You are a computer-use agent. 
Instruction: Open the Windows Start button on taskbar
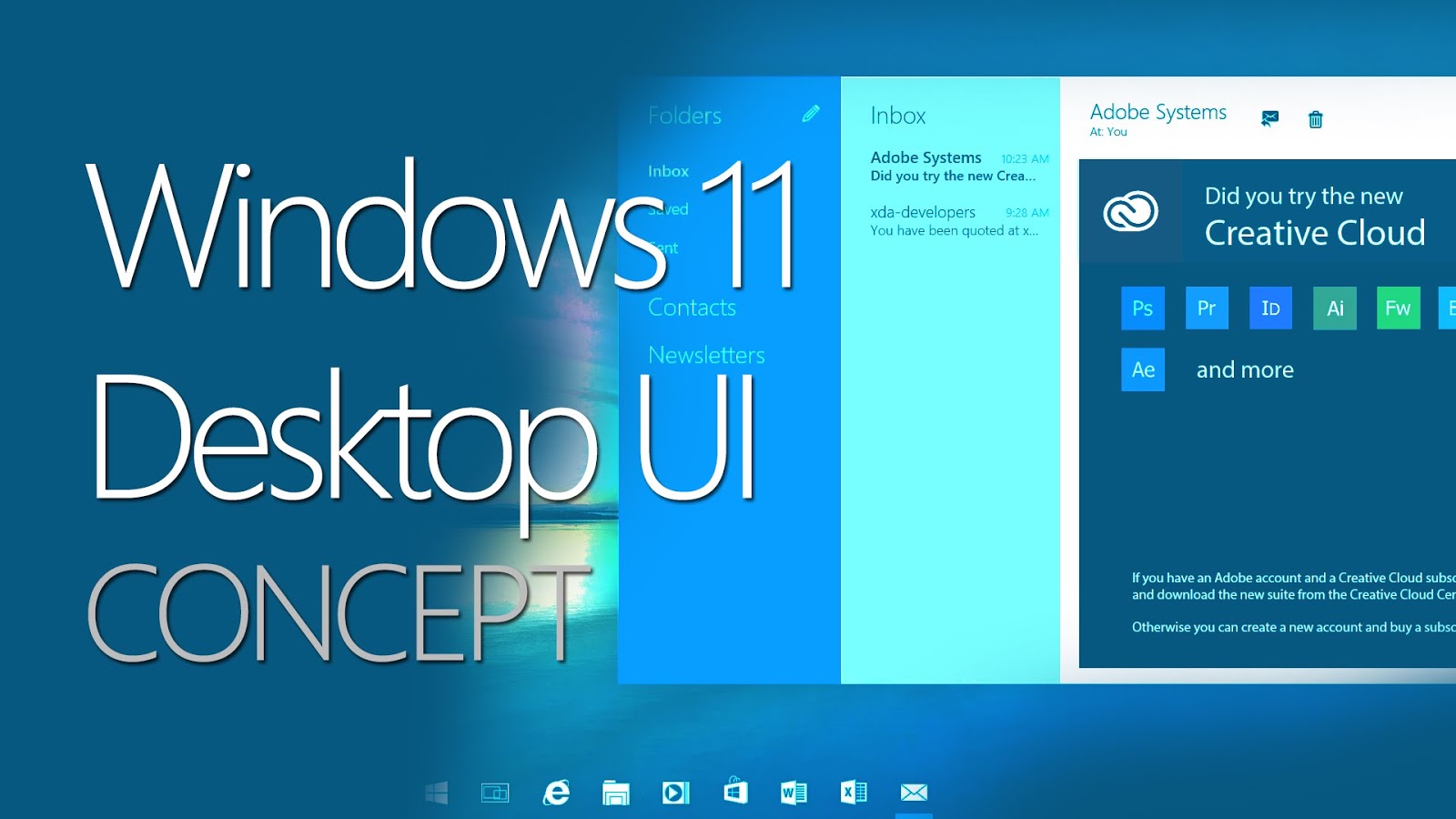437,793
